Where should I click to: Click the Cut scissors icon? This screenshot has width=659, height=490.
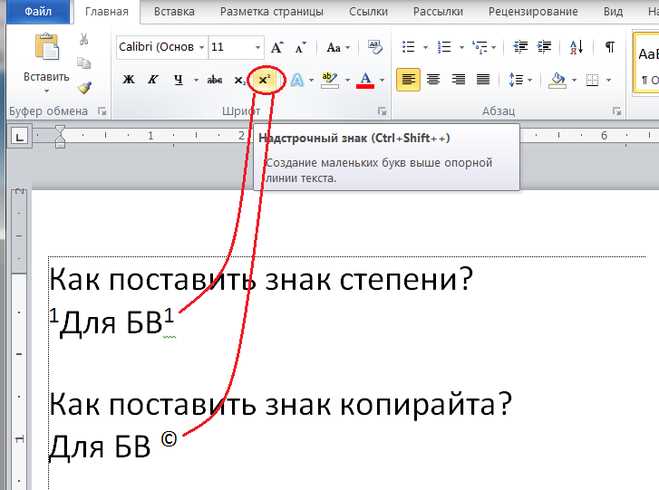click(x=84, y=40)
